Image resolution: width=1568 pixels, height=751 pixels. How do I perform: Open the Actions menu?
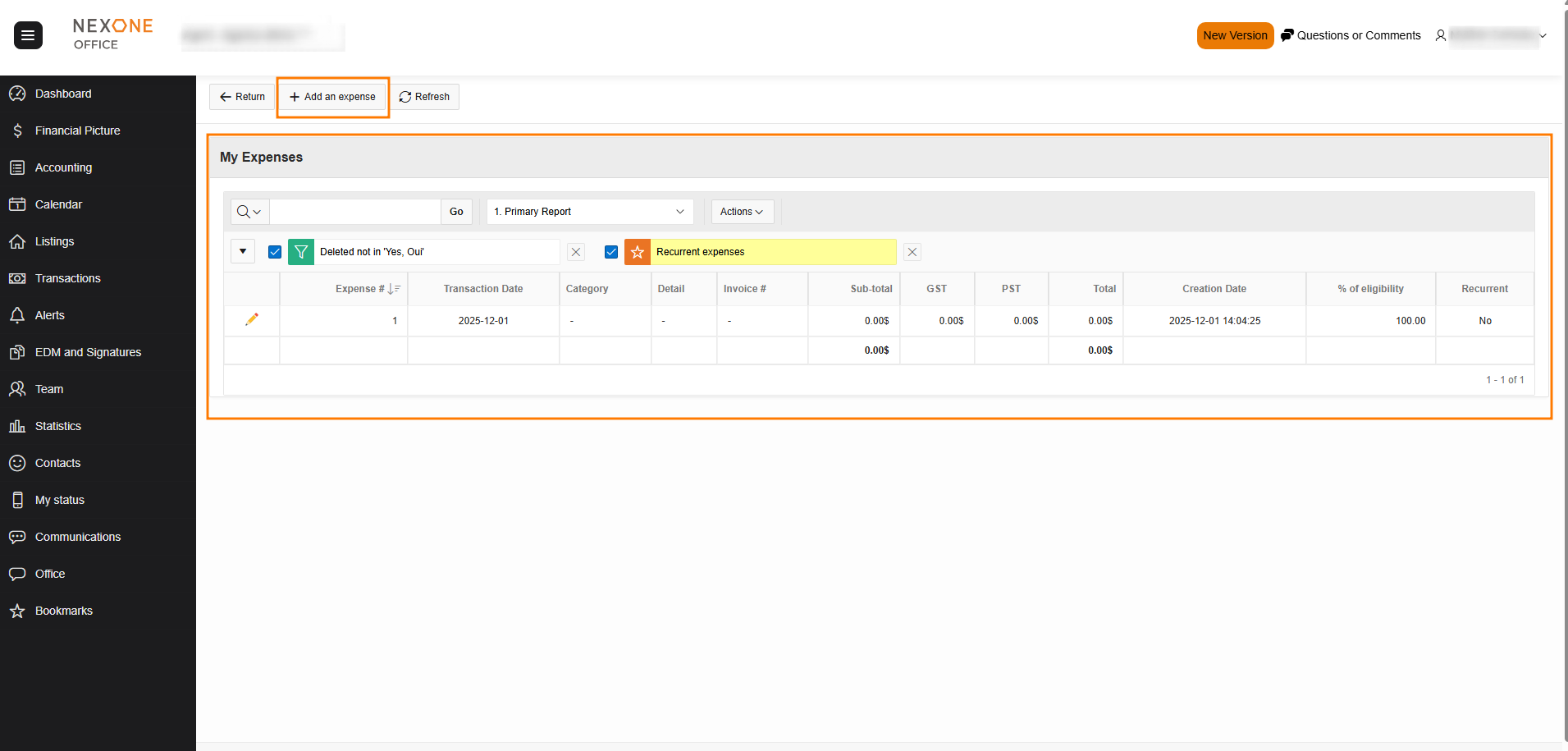[x=742, y=212]
